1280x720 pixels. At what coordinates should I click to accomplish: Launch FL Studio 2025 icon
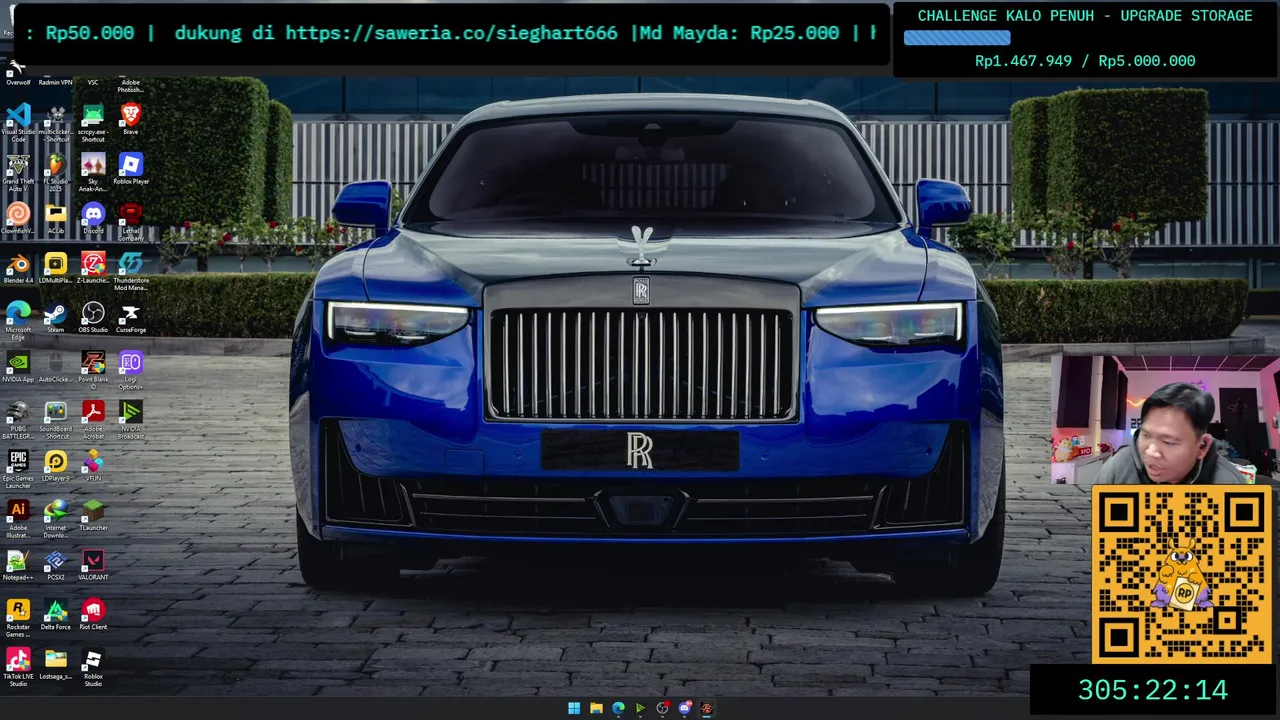coord(56,170)
